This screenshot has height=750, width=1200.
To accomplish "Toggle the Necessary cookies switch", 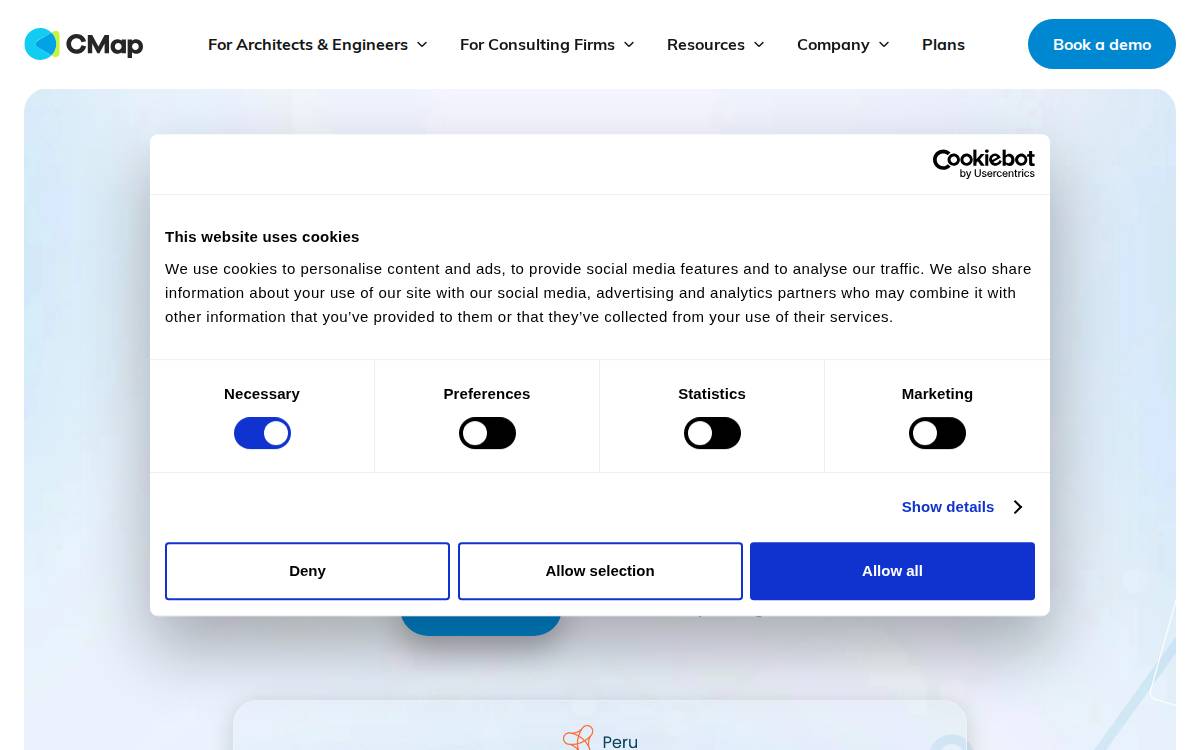I will [x=262, y=433].
